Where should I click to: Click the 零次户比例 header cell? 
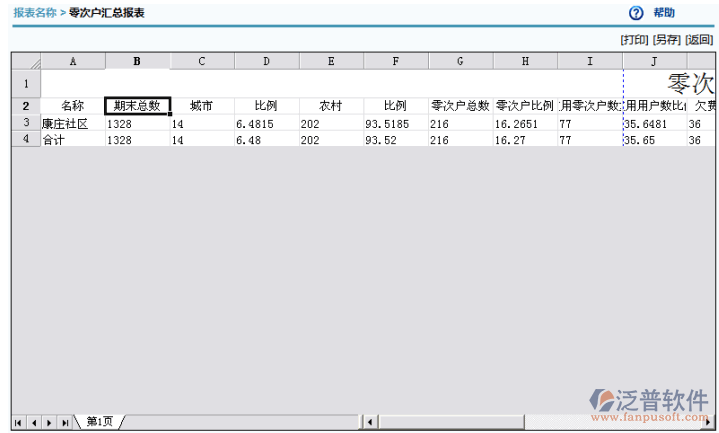click(525, 106)
